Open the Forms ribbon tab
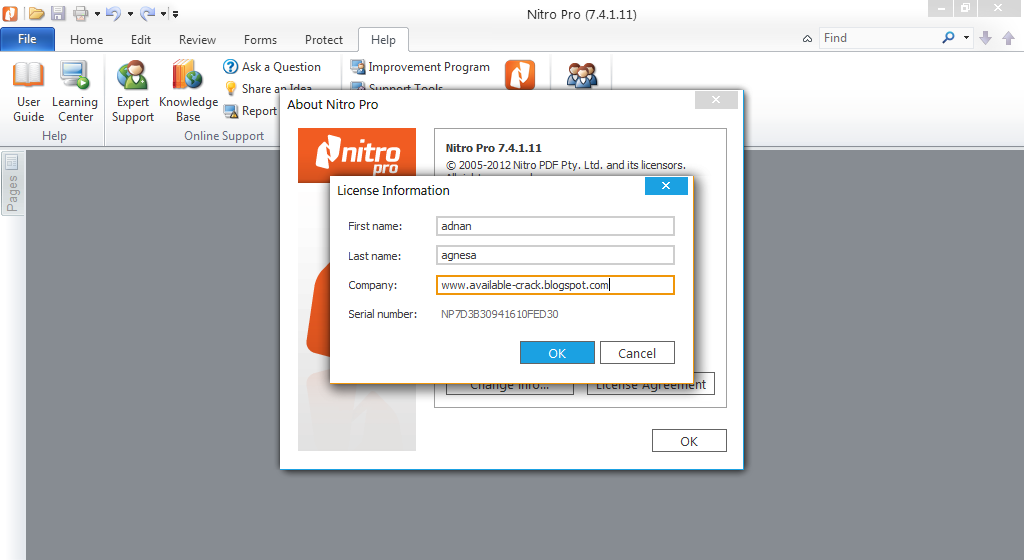This screenshot has width=1024, height=560. (260, 40)
